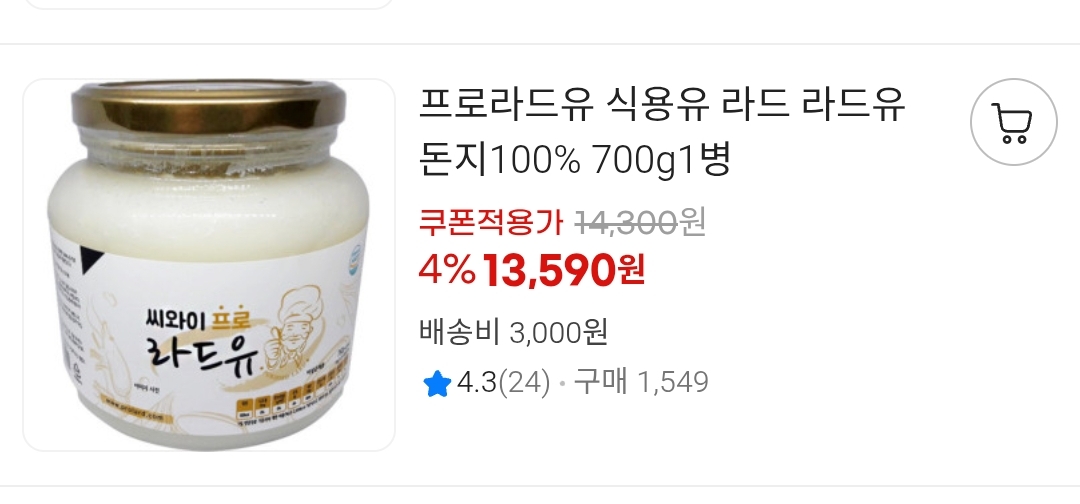Add the lard oil to the shopping cart

[x=1013, y=123]
